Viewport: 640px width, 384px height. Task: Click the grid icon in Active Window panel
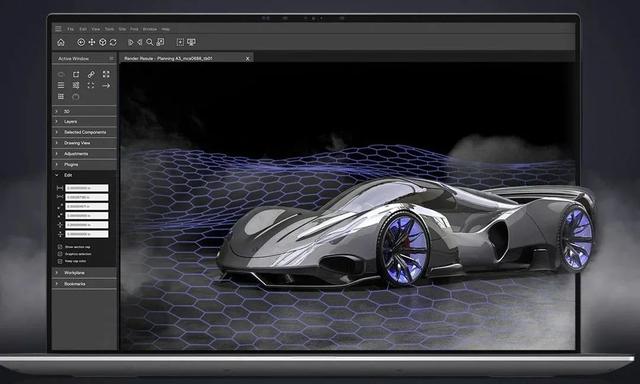point(61,96)
